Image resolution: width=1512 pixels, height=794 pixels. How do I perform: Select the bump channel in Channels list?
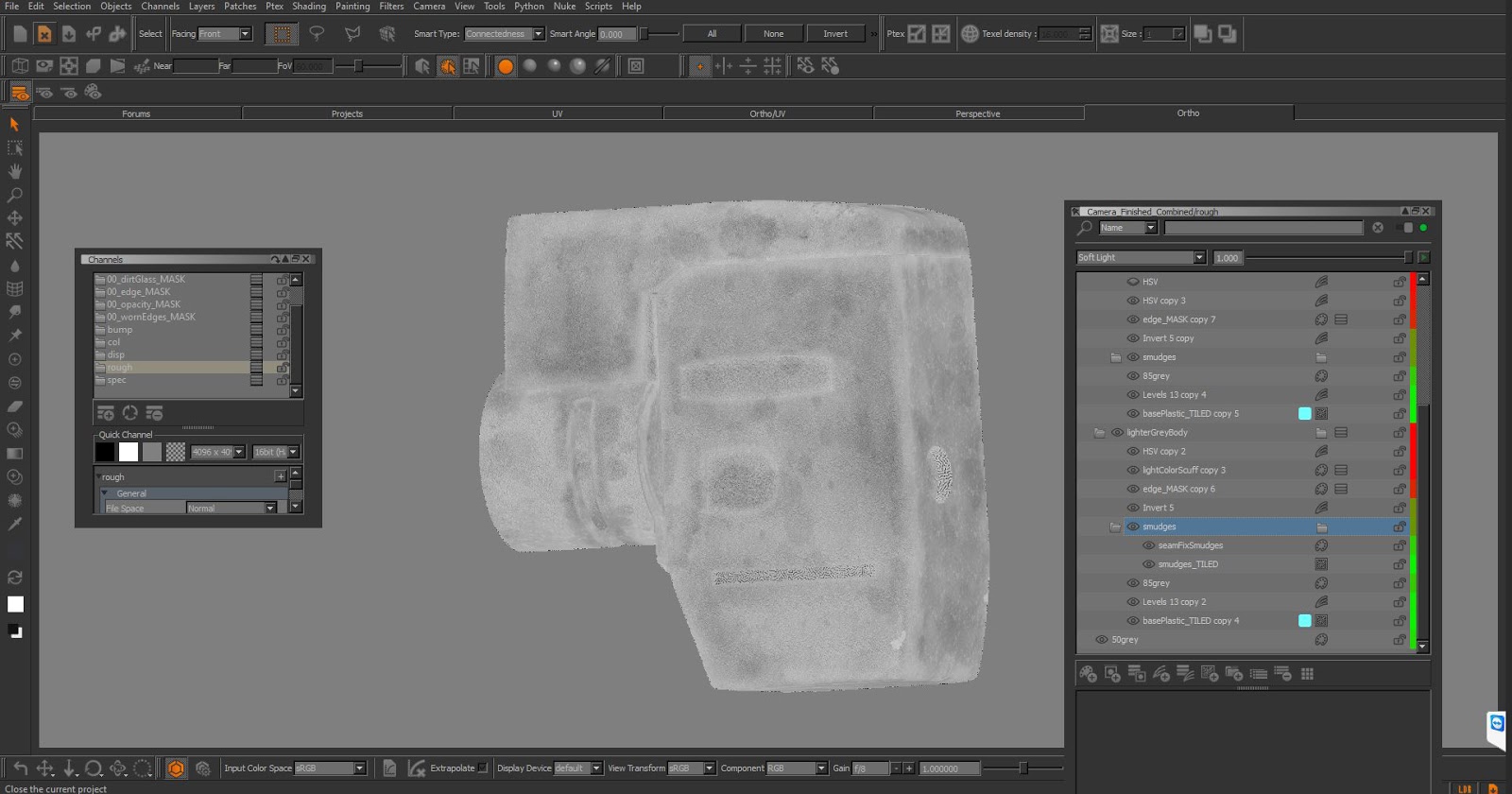click(120, 330)
